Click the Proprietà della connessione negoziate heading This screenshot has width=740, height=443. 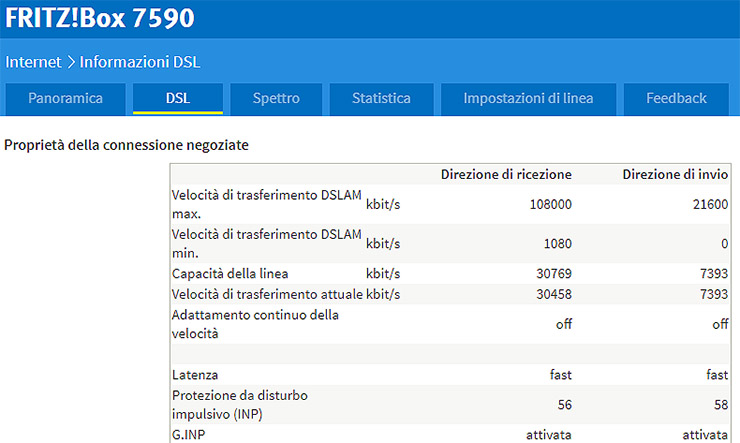pyautogui.click(x=126, y=145)
